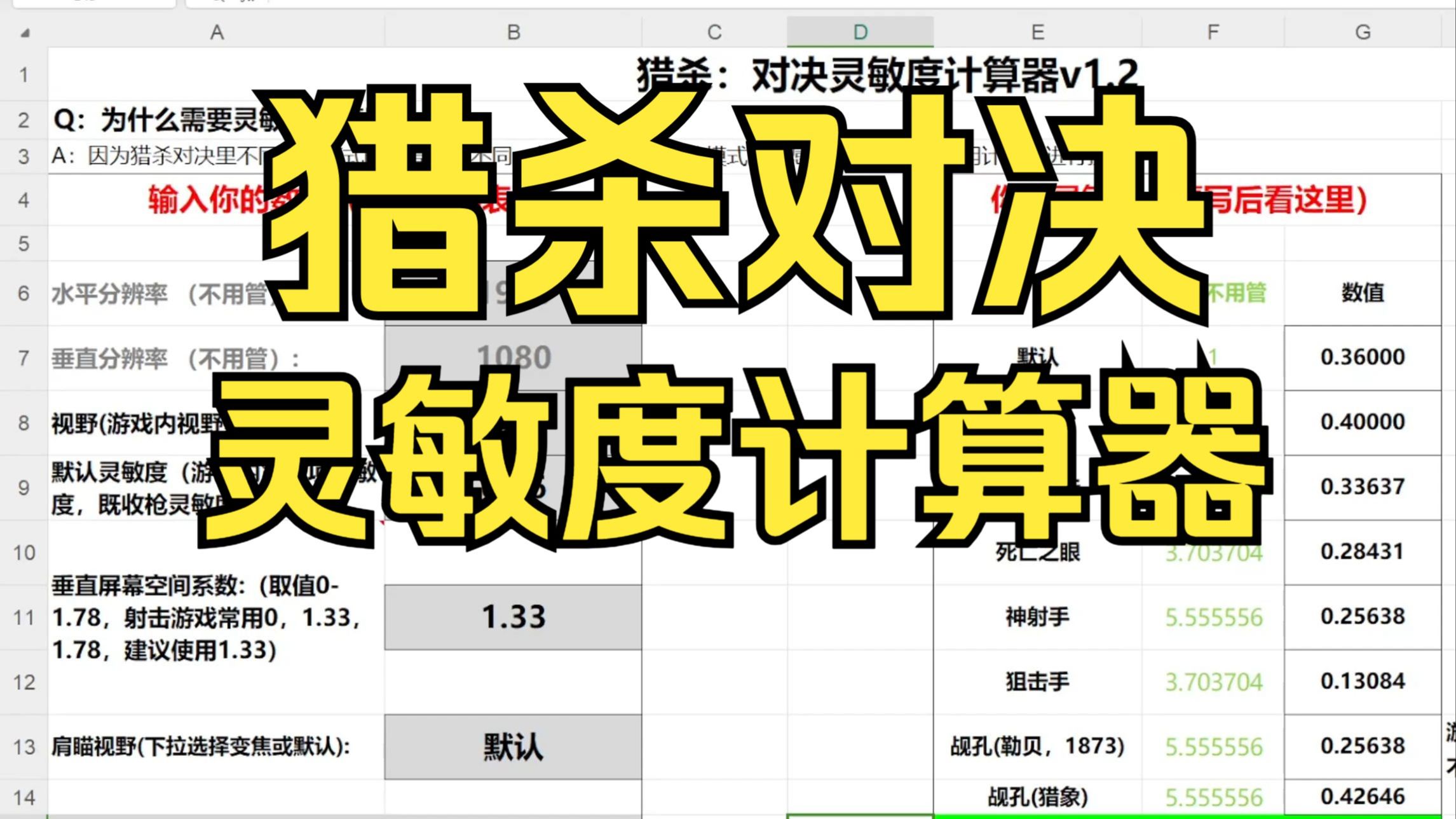Select row 13 header

tap(24, 747)
